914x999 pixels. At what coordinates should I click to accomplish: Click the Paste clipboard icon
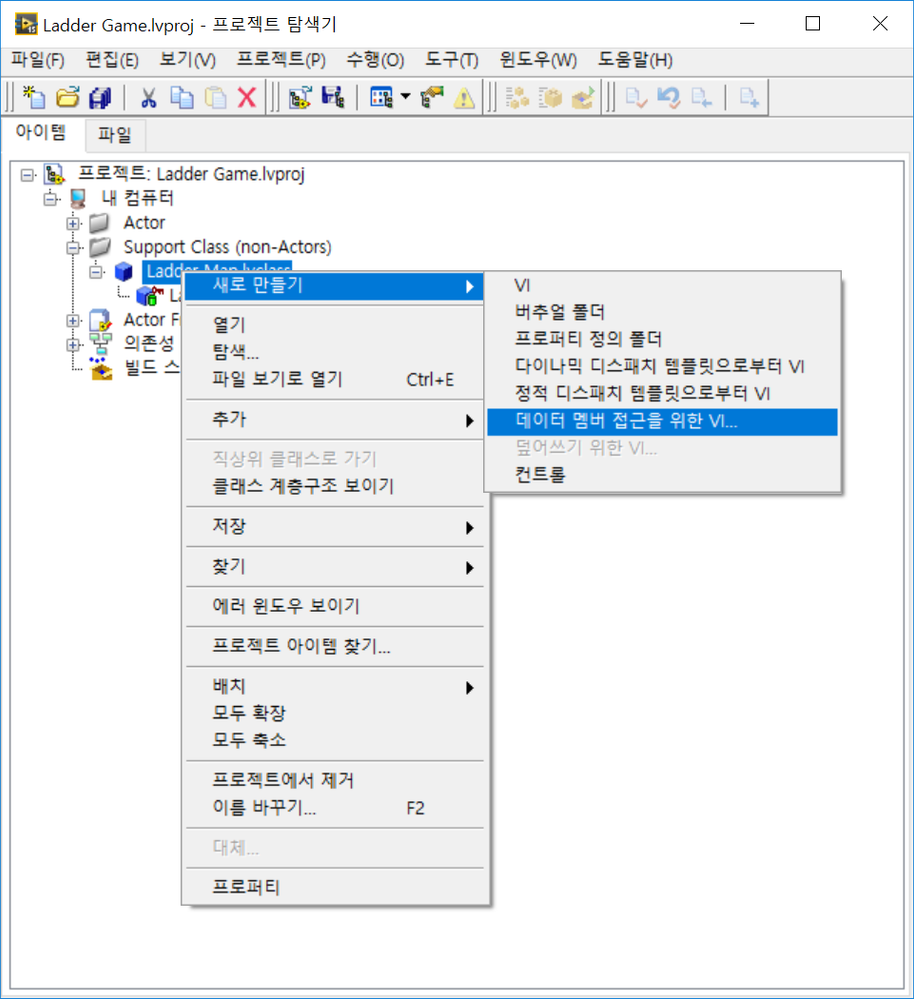[x=216, y=97]
